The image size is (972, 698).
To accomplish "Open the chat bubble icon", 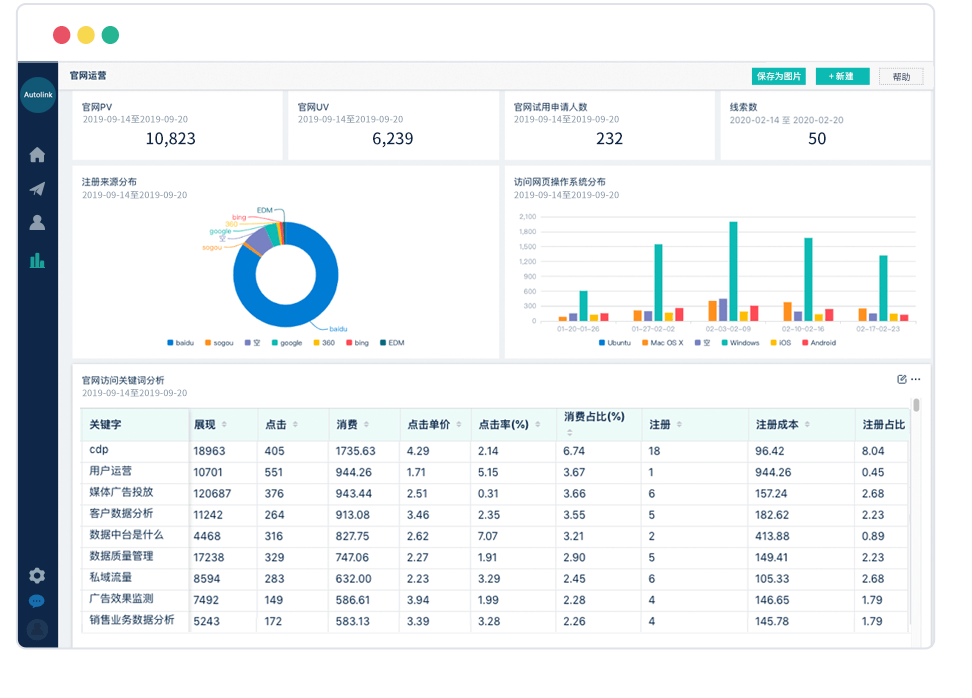I will [37, 601].
